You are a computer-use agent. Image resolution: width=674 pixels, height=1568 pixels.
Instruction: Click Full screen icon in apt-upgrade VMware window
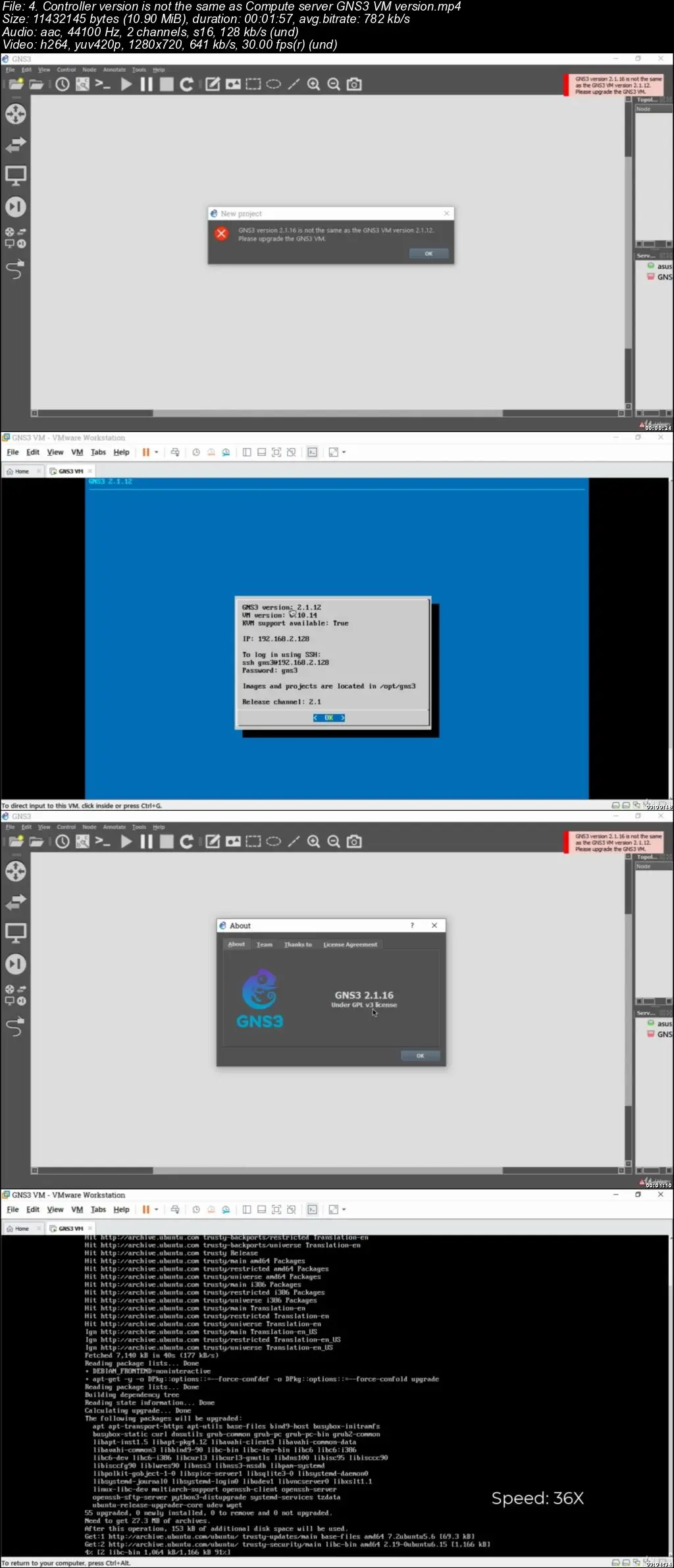(276, 1210)
